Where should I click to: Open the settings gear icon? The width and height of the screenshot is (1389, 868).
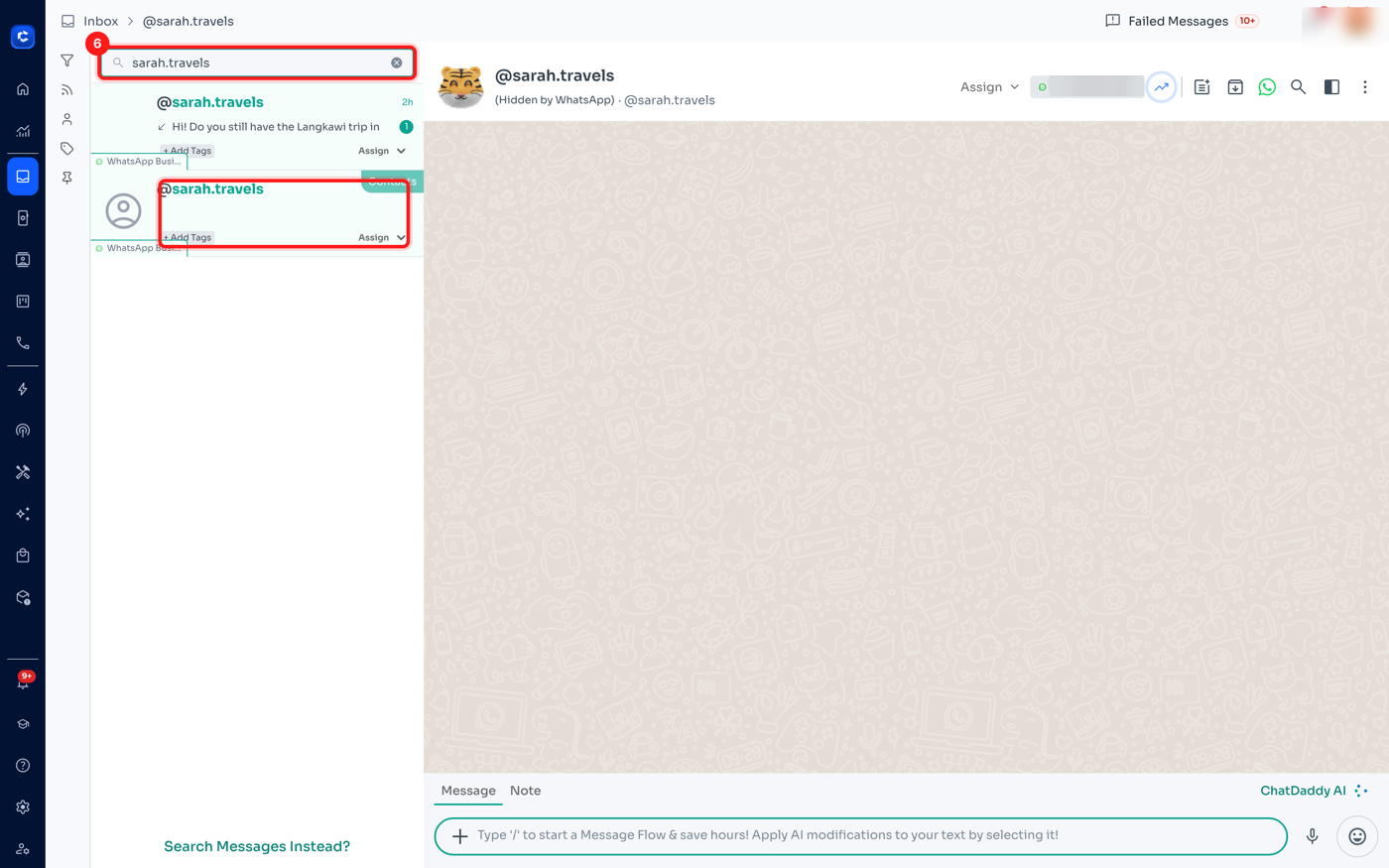click(23, 807)
